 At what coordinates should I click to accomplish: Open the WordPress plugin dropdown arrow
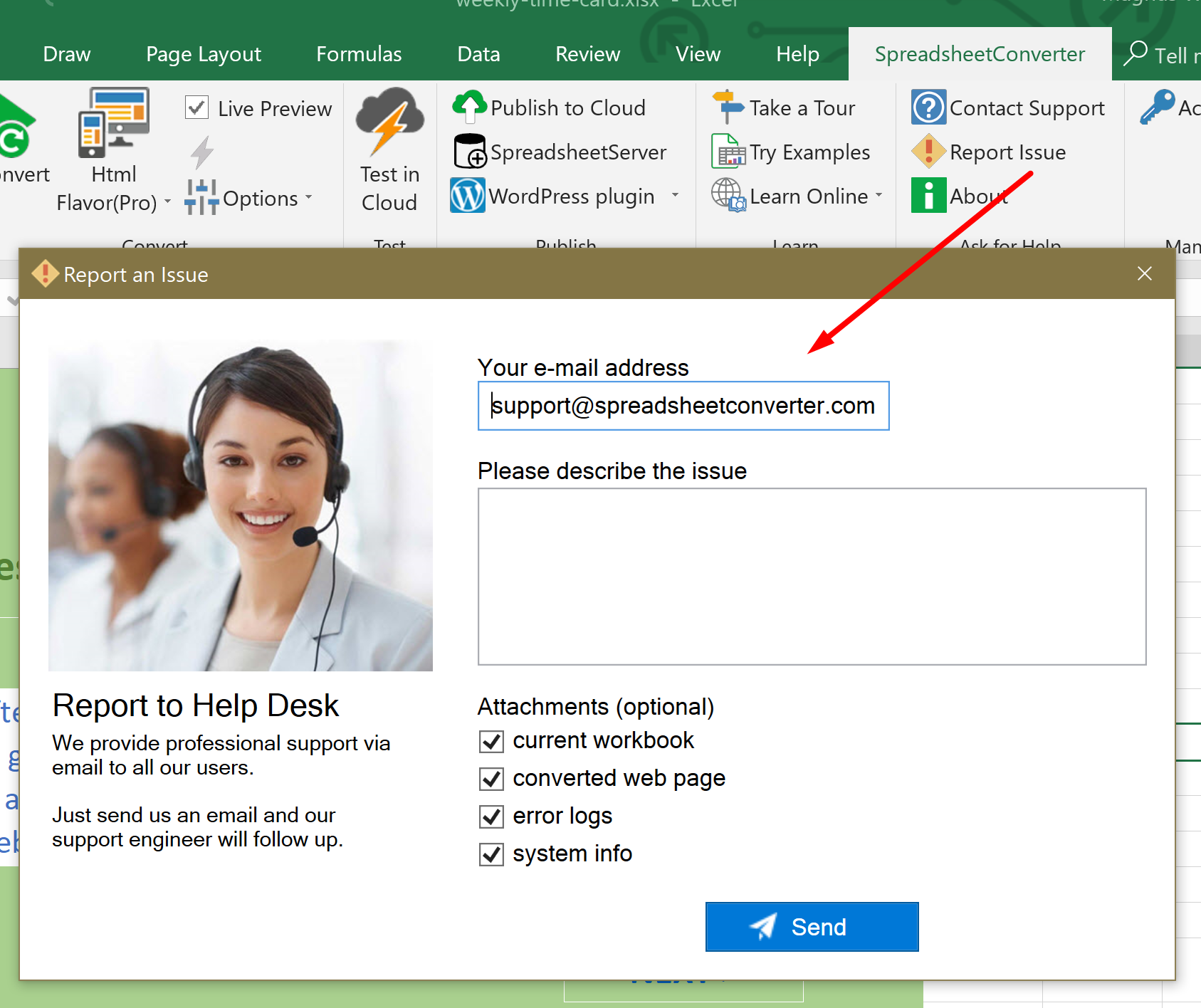[674, 195]
